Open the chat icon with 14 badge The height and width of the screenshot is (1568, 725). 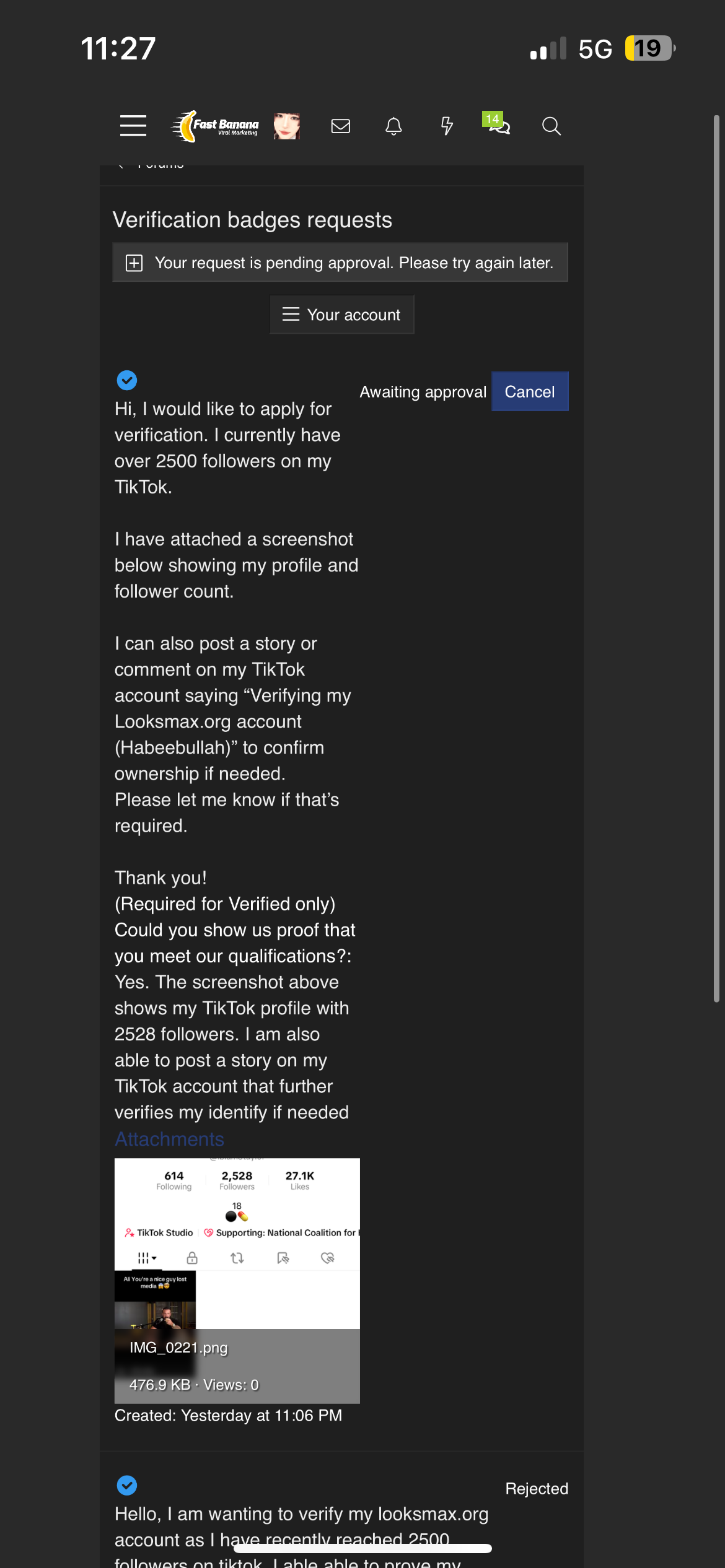coord(497,124)
